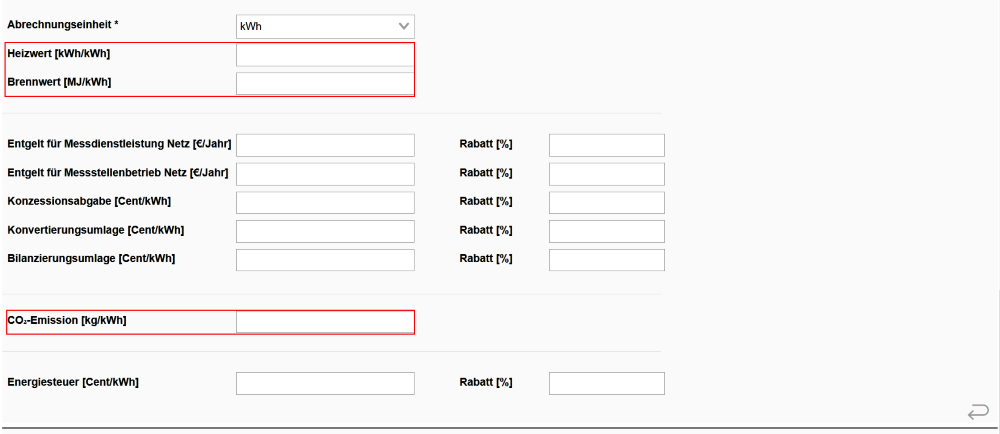Click Rabatt field for Messdienstleistung Netz
This screenshot has width=1000, height=434.
606,145
